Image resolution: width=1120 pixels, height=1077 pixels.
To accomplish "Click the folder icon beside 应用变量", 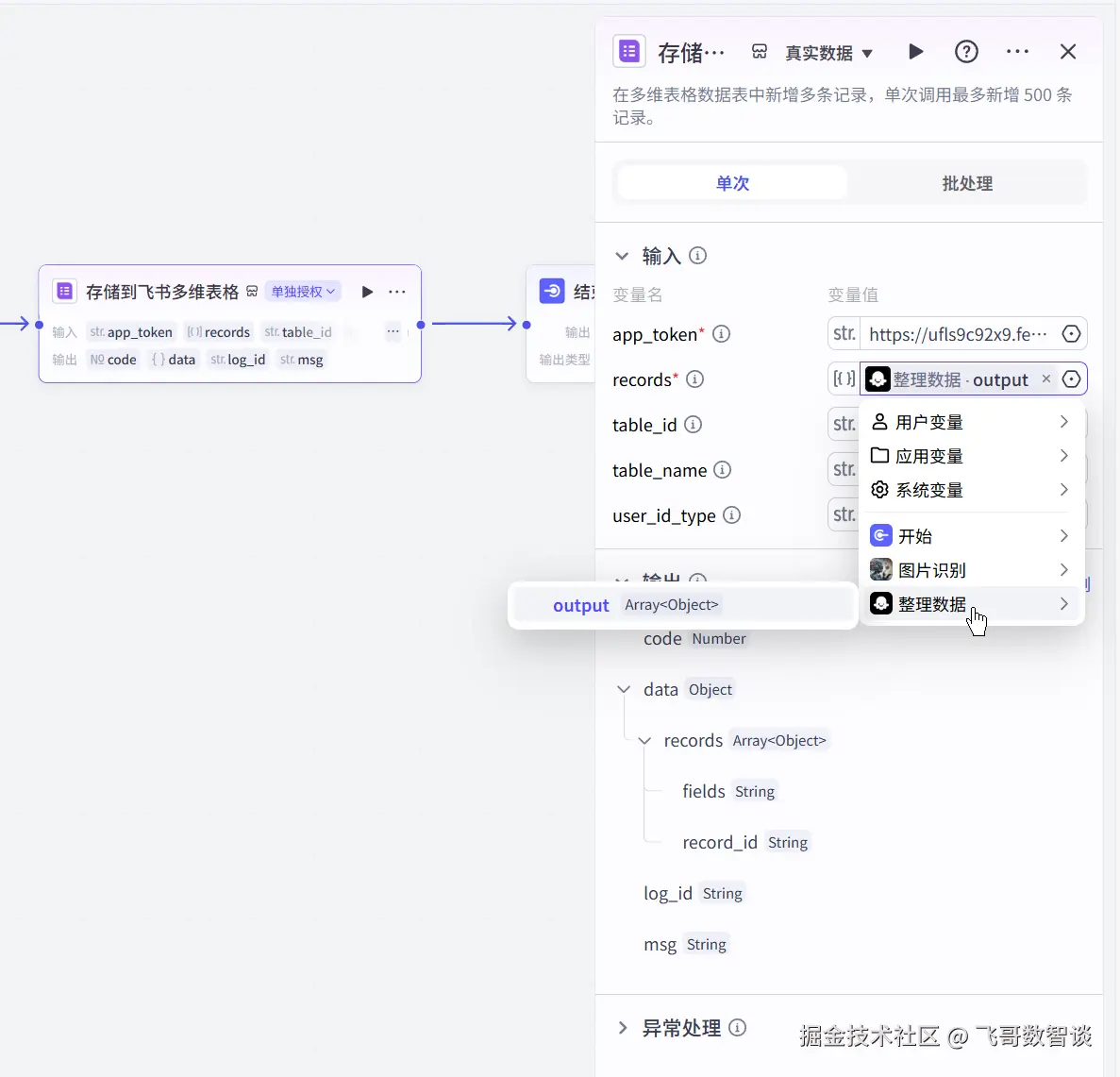I will click(x=880, y=455).
